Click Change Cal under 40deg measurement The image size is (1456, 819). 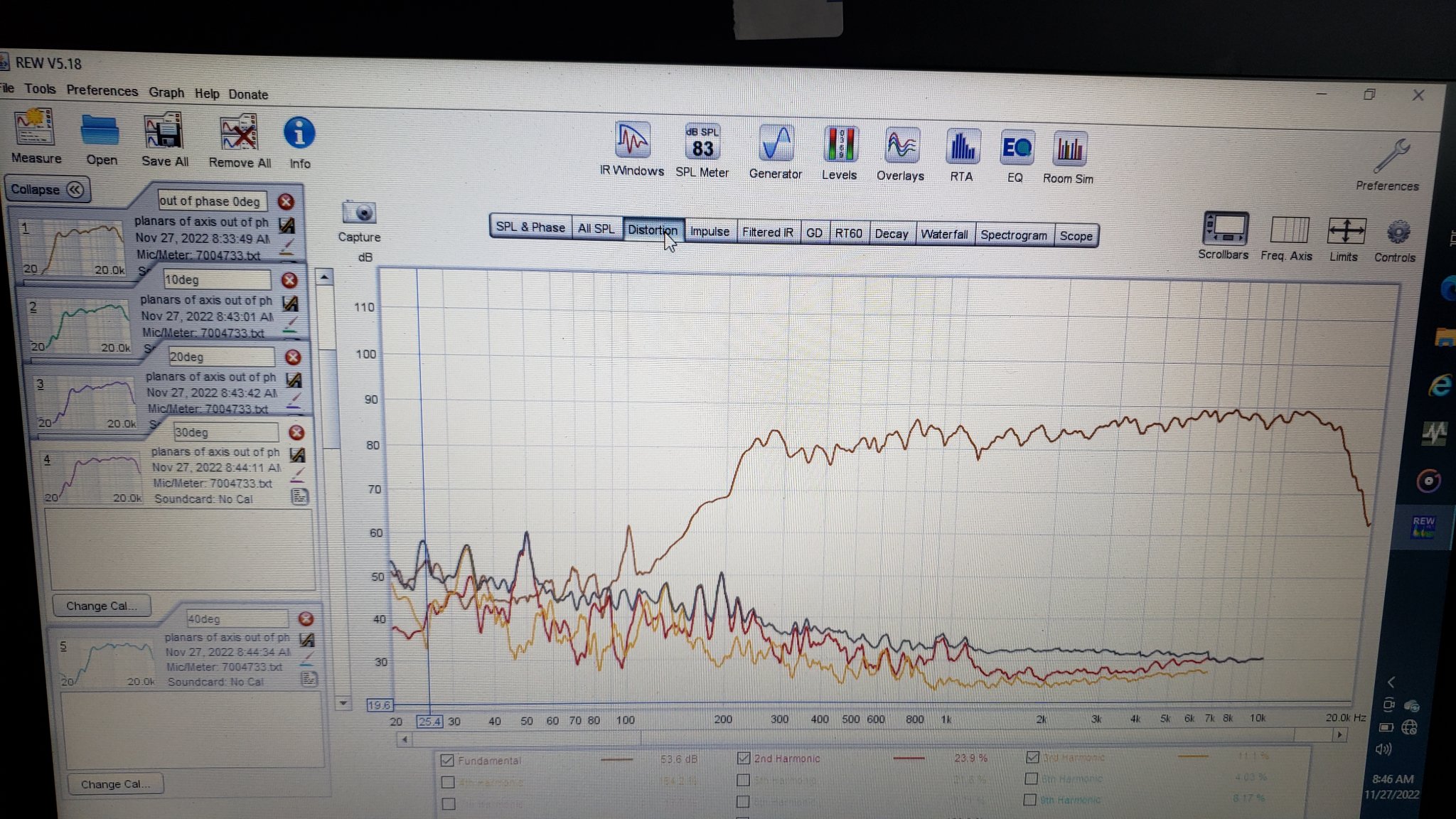115,784
